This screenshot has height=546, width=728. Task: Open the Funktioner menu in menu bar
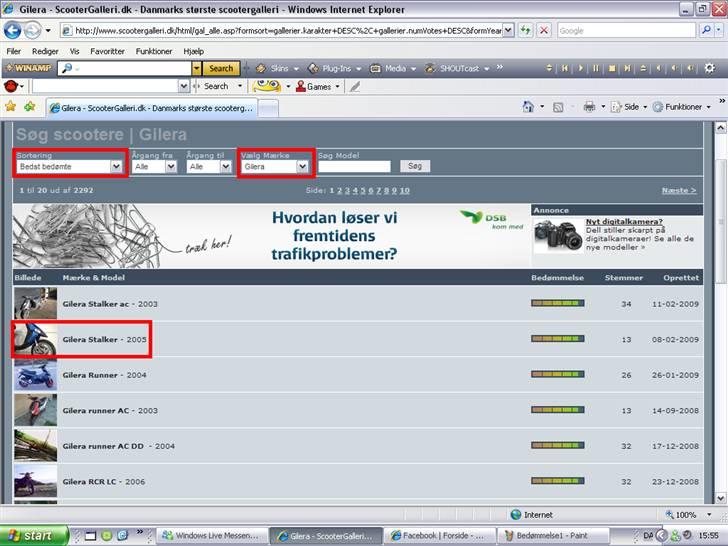(154, 51)
